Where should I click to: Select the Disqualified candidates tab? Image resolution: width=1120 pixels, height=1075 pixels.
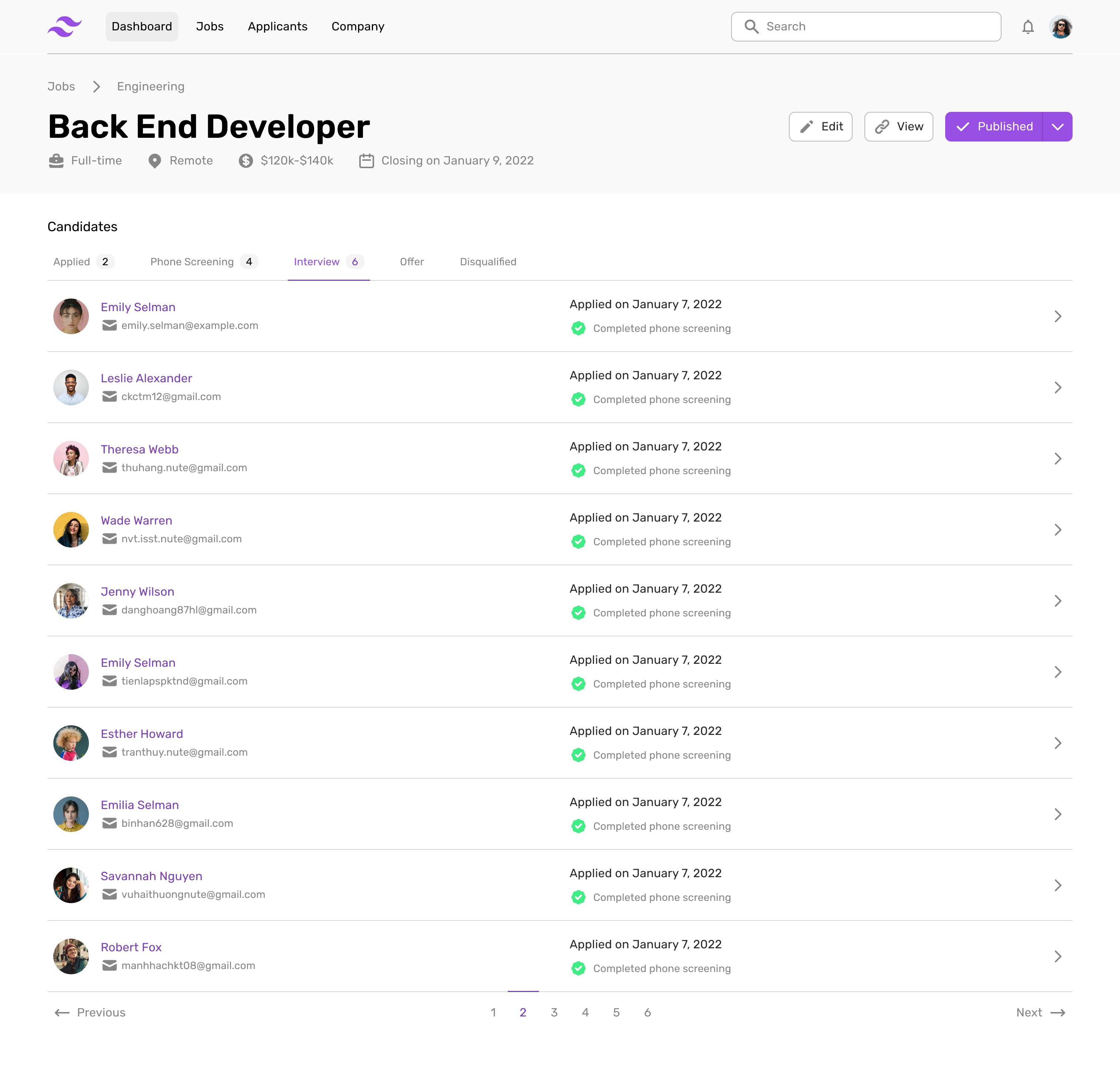click(x=487, y=262)
